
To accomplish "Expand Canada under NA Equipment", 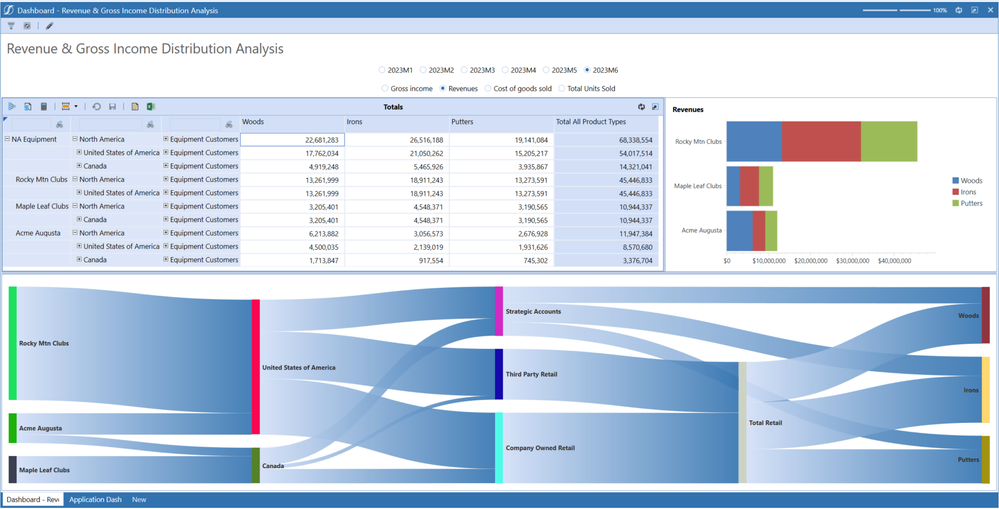I will [x=80, y=166].
